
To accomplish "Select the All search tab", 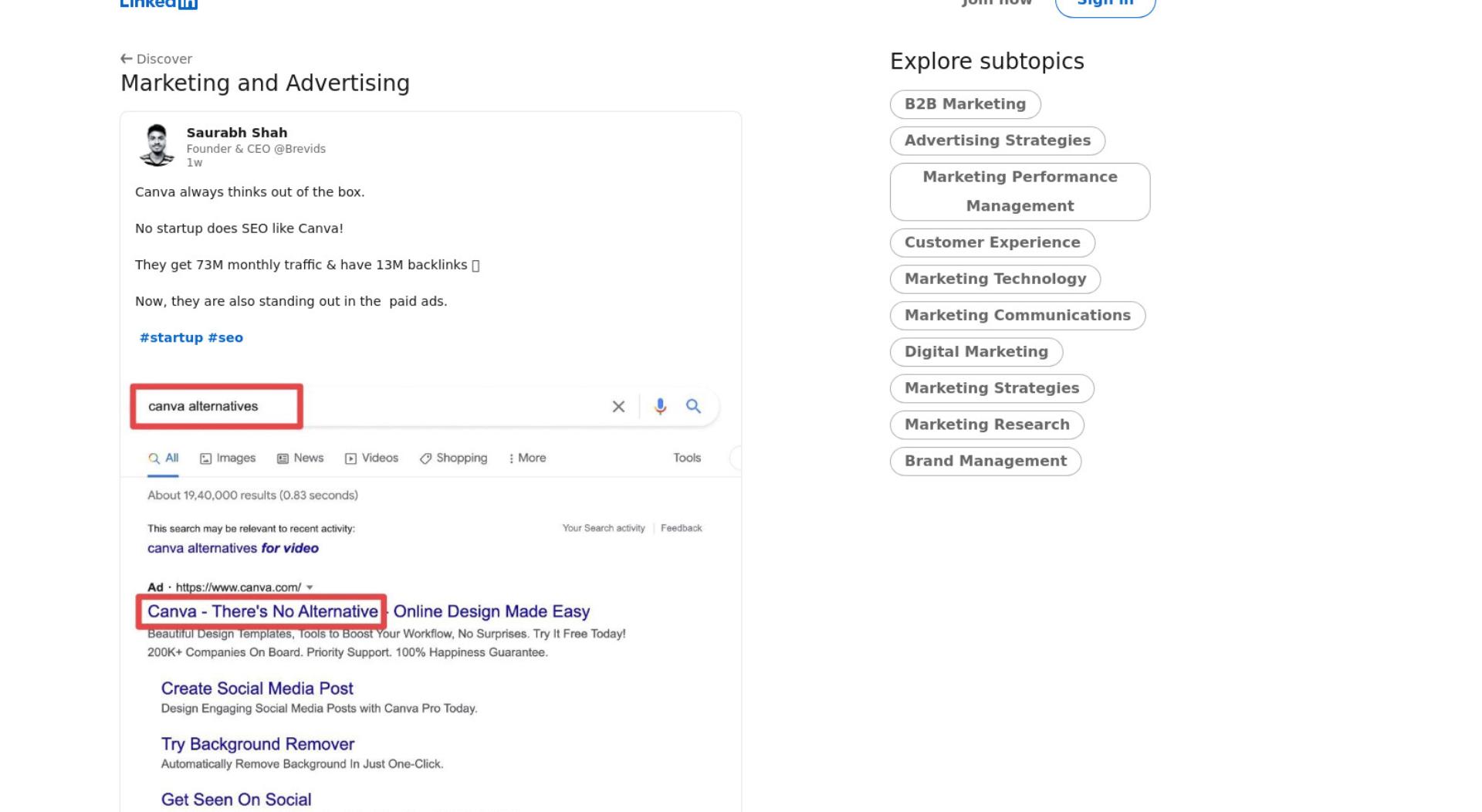I will 164,458.
